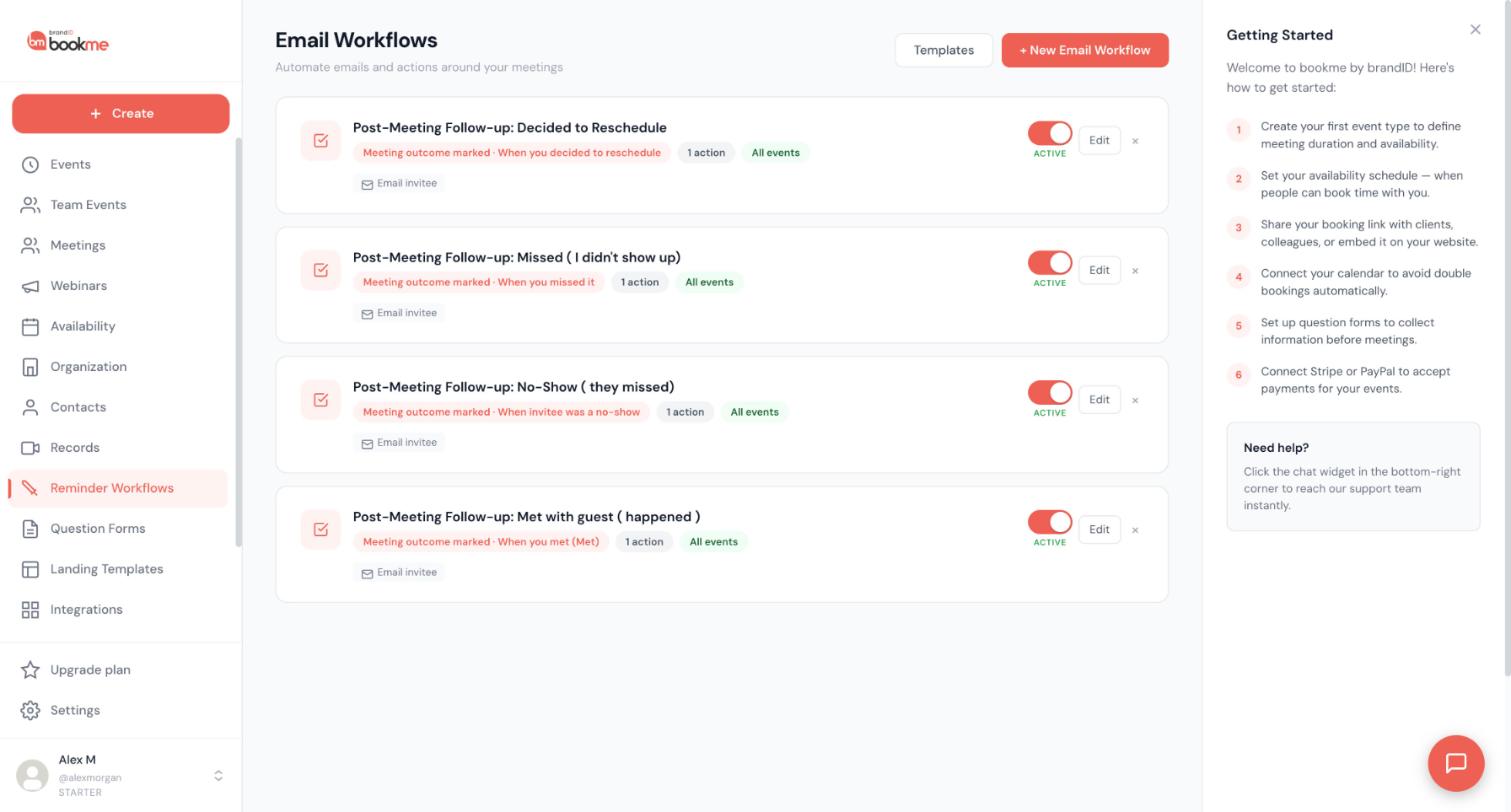Click the Webinars megaphone icon
Viewport: 1511px width, 812px height.
30,286
